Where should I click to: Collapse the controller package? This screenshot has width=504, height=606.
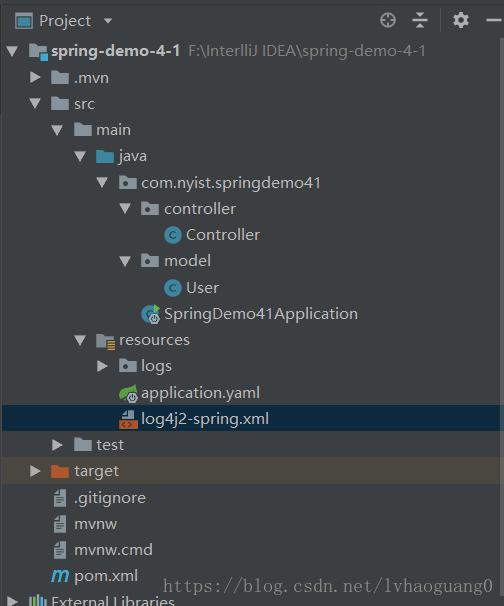click(125, 209)
